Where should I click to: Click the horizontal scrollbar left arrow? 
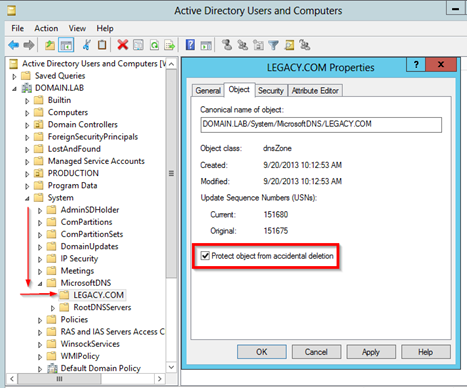point(12,379)
